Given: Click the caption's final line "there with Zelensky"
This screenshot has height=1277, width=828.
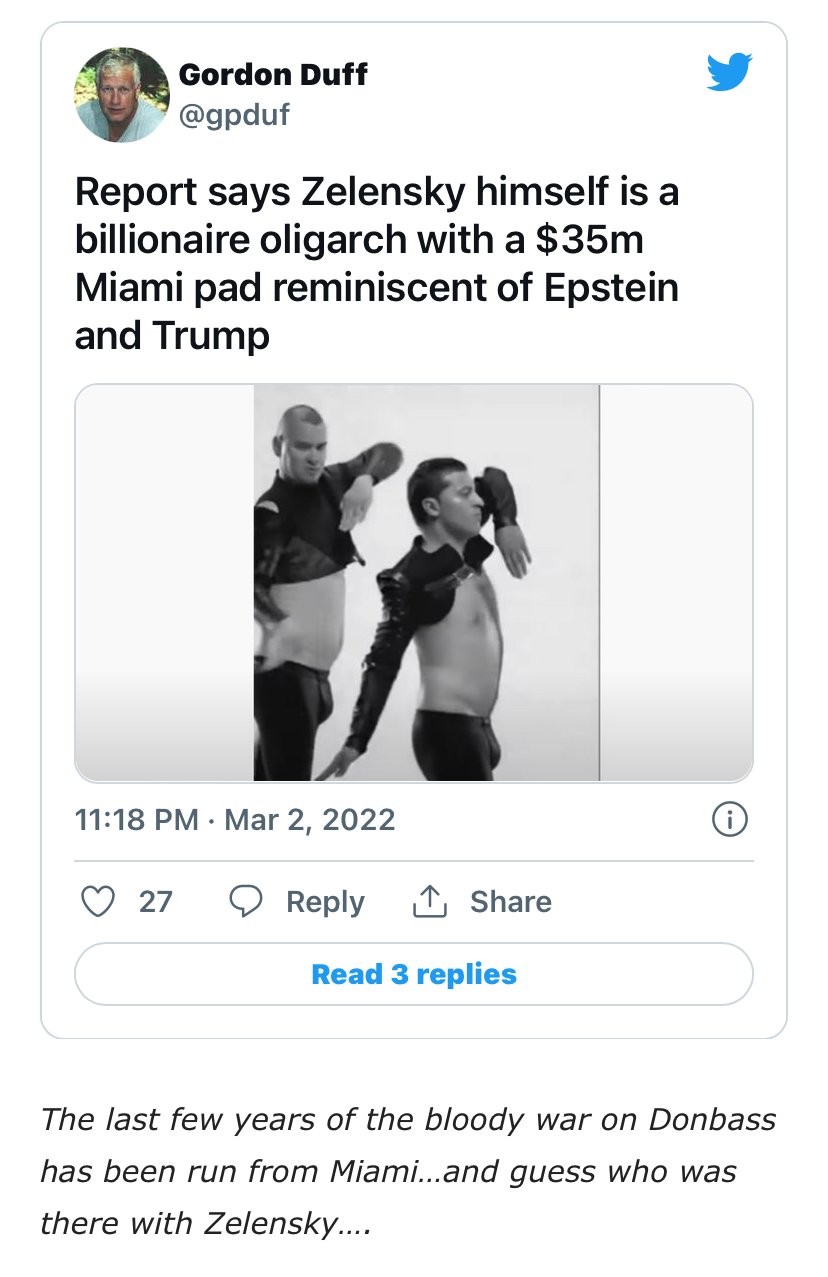Looking at the screenshot, I should coord(205,1222).
